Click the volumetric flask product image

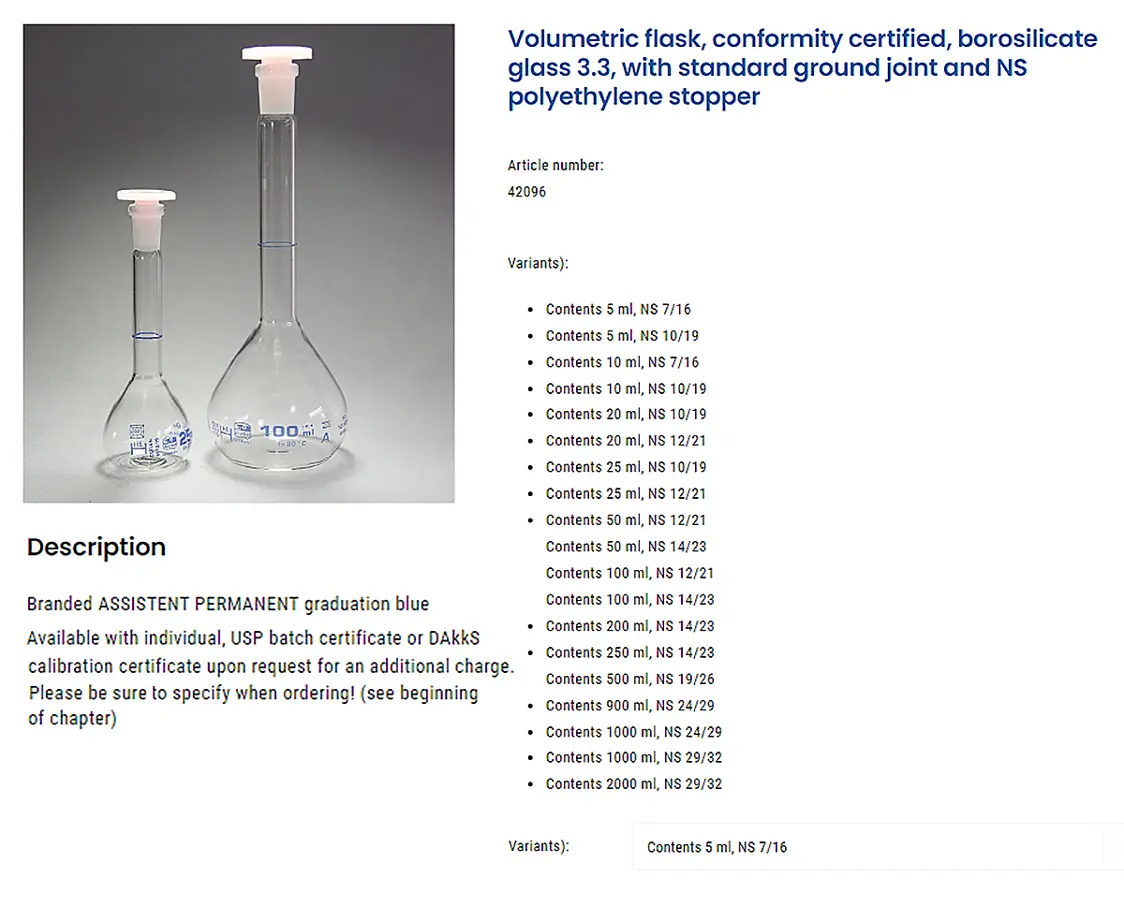[239, 263]
